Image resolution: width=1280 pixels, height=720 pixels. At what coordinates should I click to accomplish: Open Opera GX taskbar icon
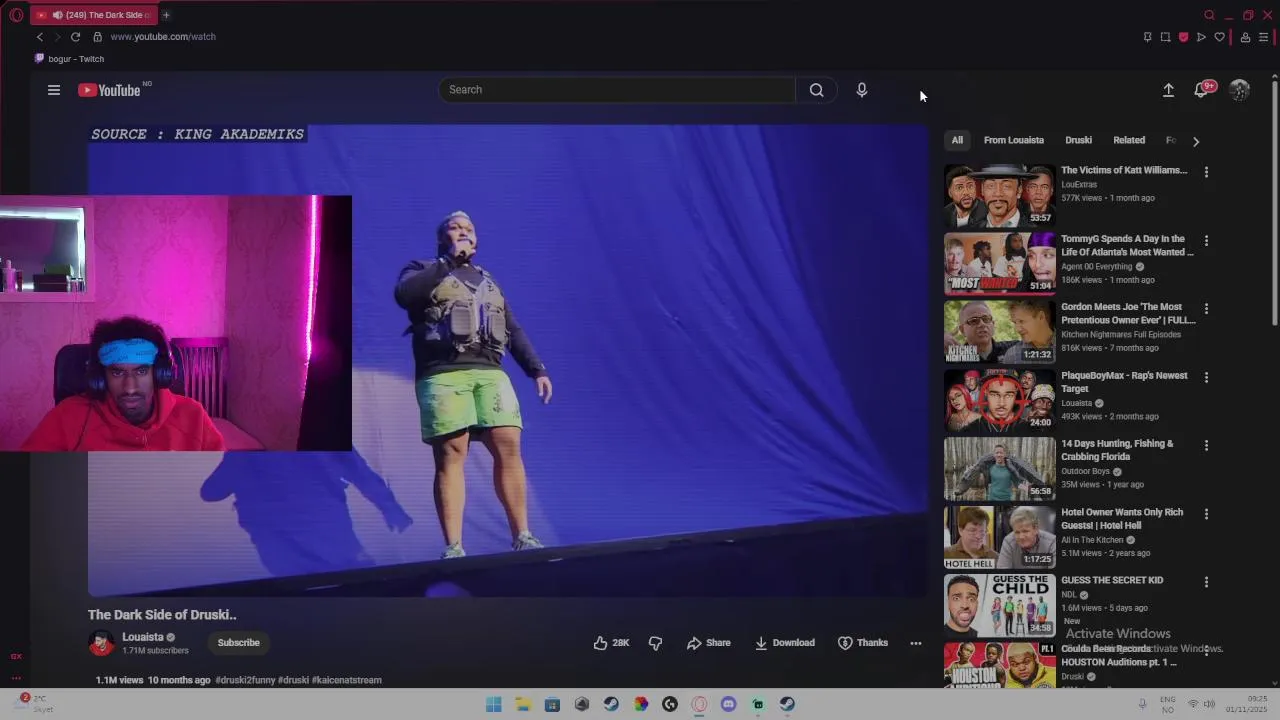pyautogui.click(x=699, y=704)
